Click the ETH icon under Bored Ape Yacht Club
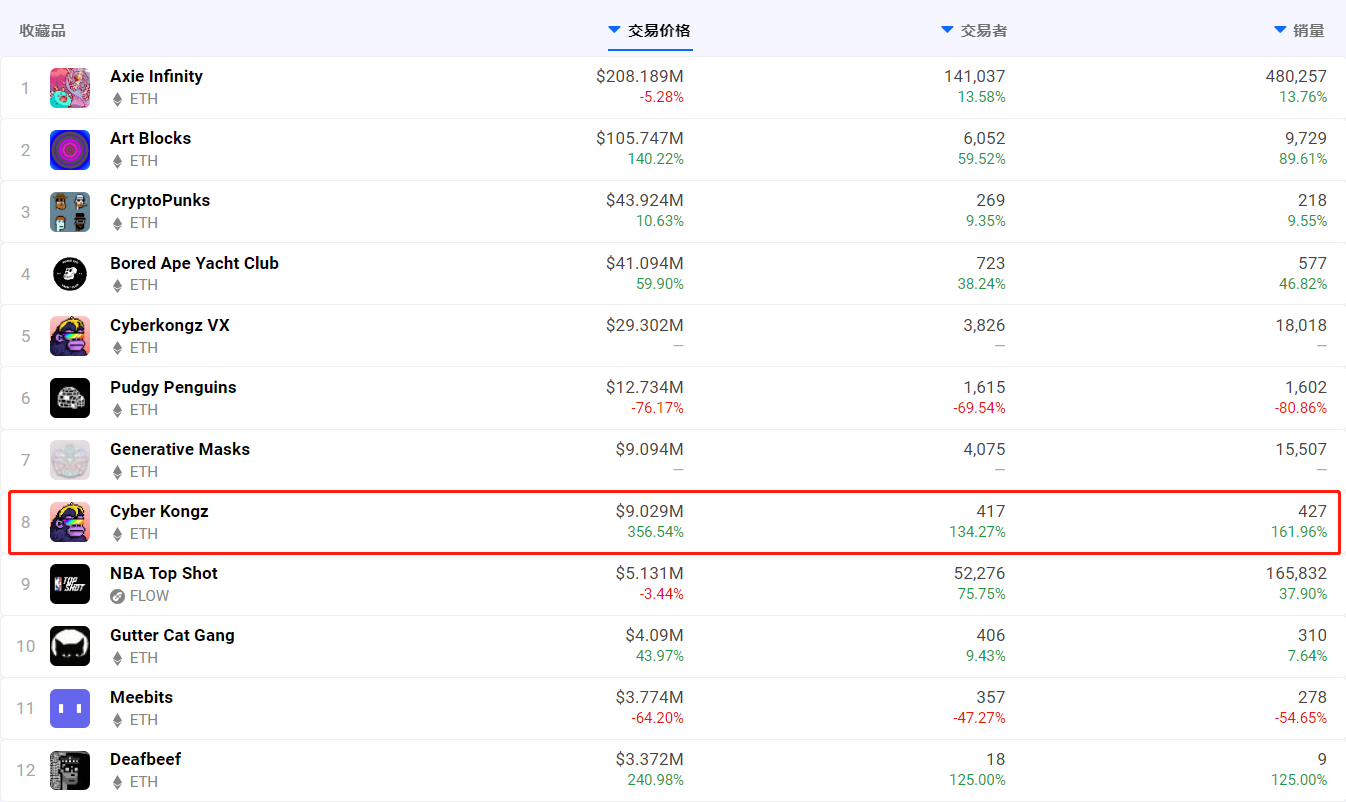Viewport: 1346px width, 802px height. (x=117, y=285)
